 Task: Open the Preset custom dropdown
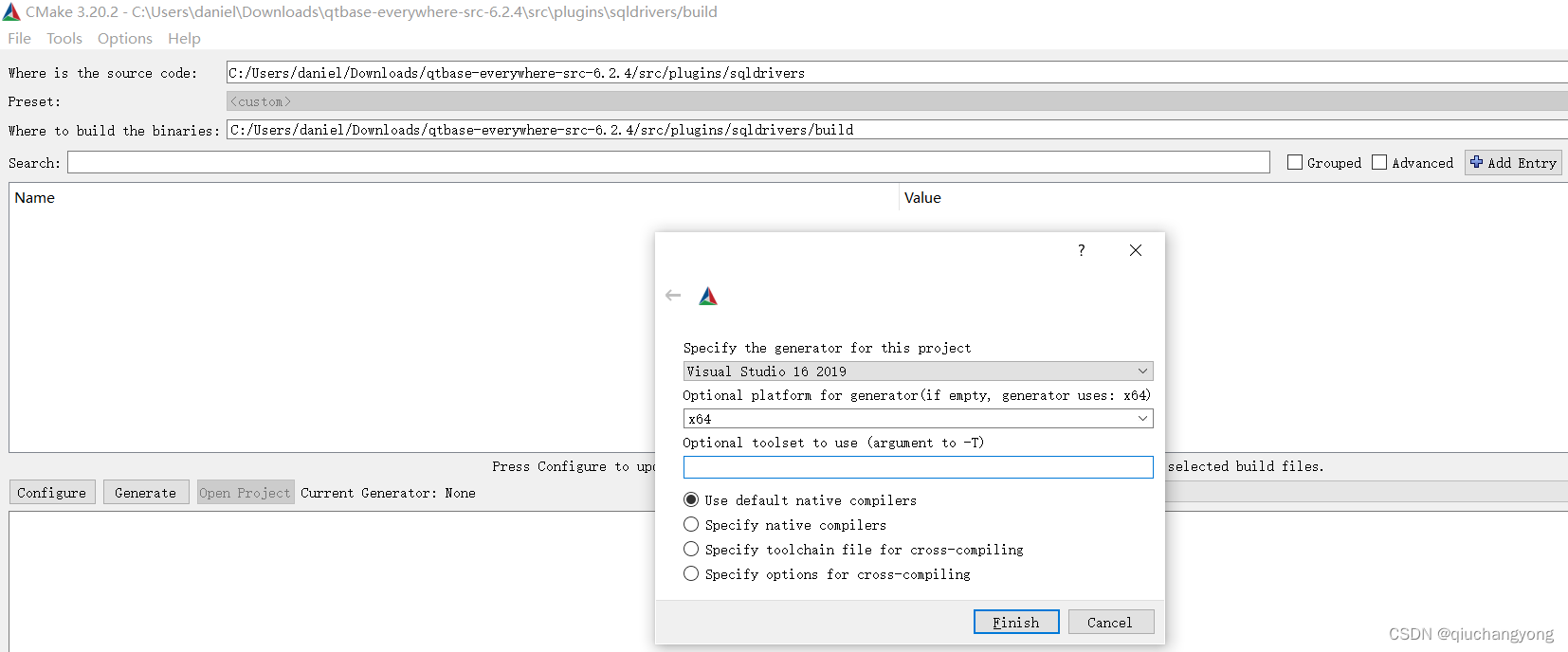pyautogui.click(x=897, y=100)
